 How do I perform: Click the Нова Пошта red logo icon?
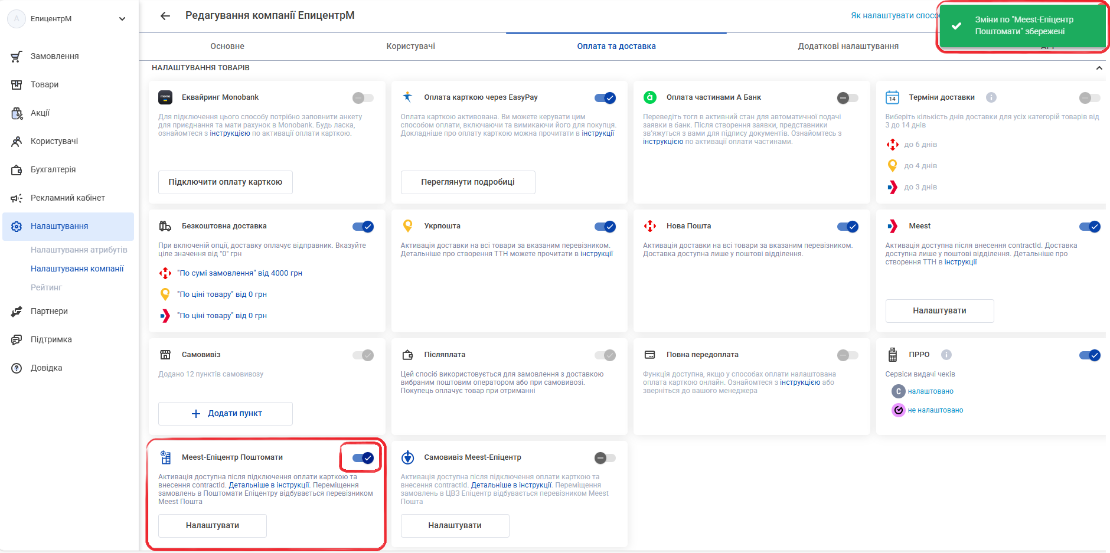650,227
